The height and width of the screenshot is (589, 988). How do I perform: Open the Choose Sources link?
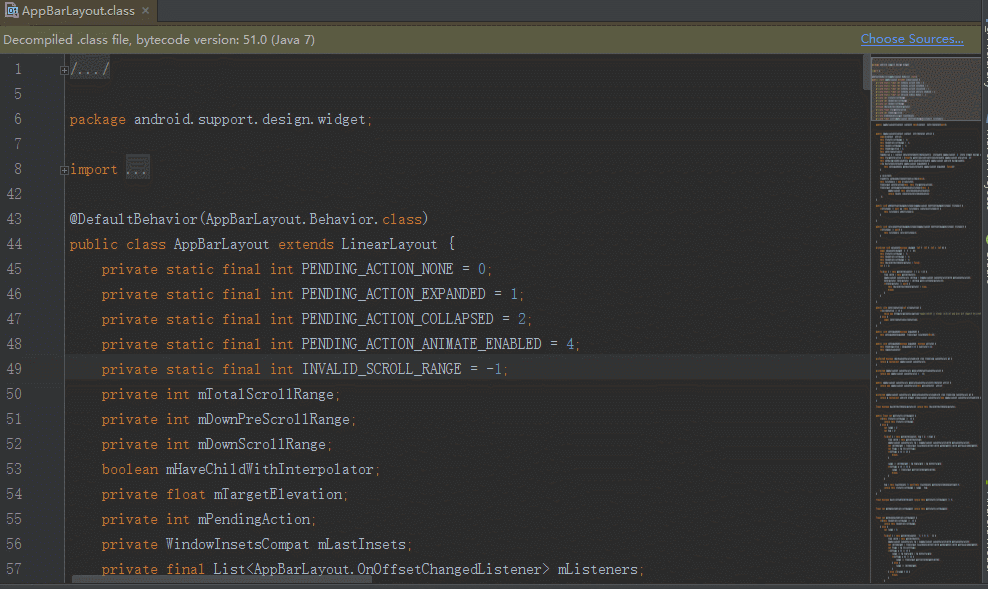912,39
